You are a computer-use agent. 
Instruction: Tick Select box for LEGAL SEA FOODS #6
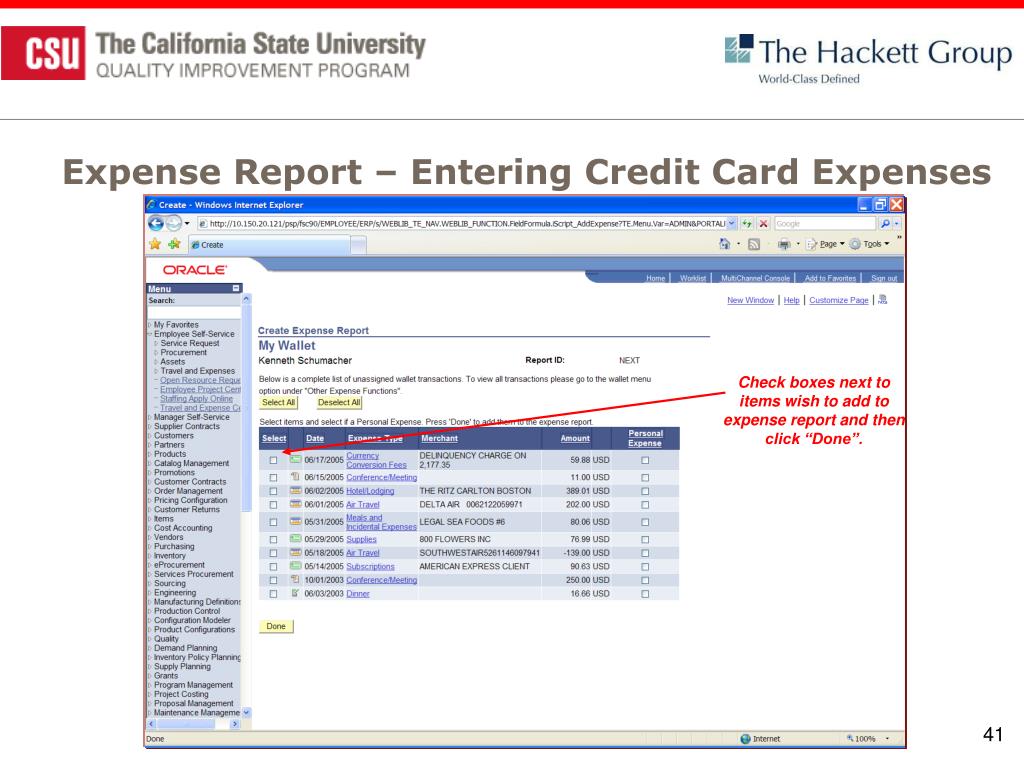click(273, 522)
